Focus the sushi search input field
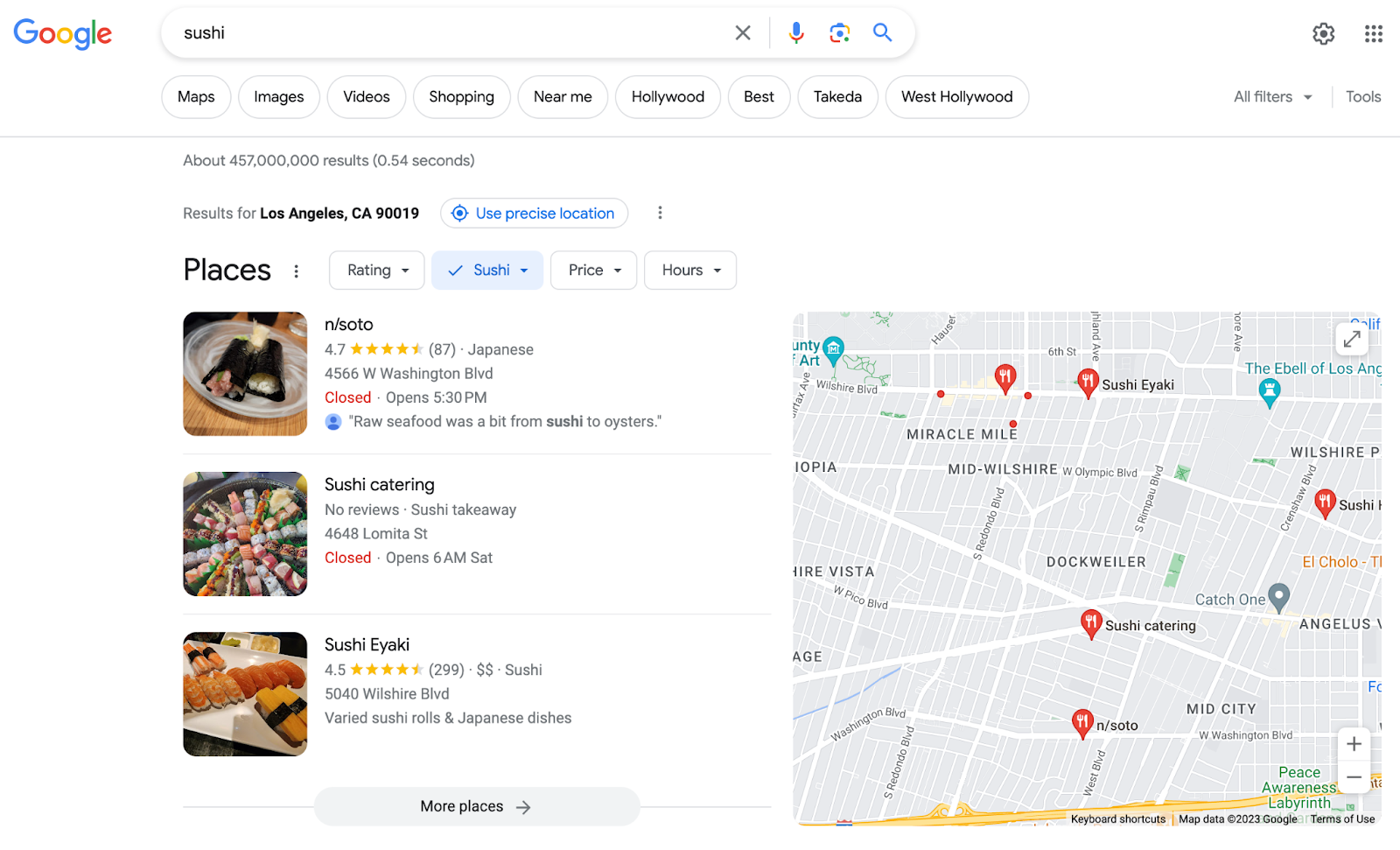This screenshot has width=1400, height=850. [x=451, y=33]
